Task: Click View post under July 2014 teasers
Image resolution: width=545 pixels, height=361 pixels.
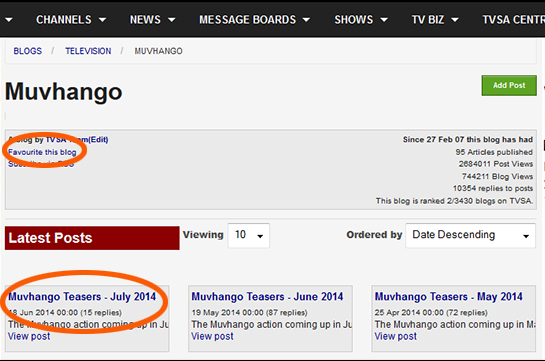Action: click(x=29, y=336)
